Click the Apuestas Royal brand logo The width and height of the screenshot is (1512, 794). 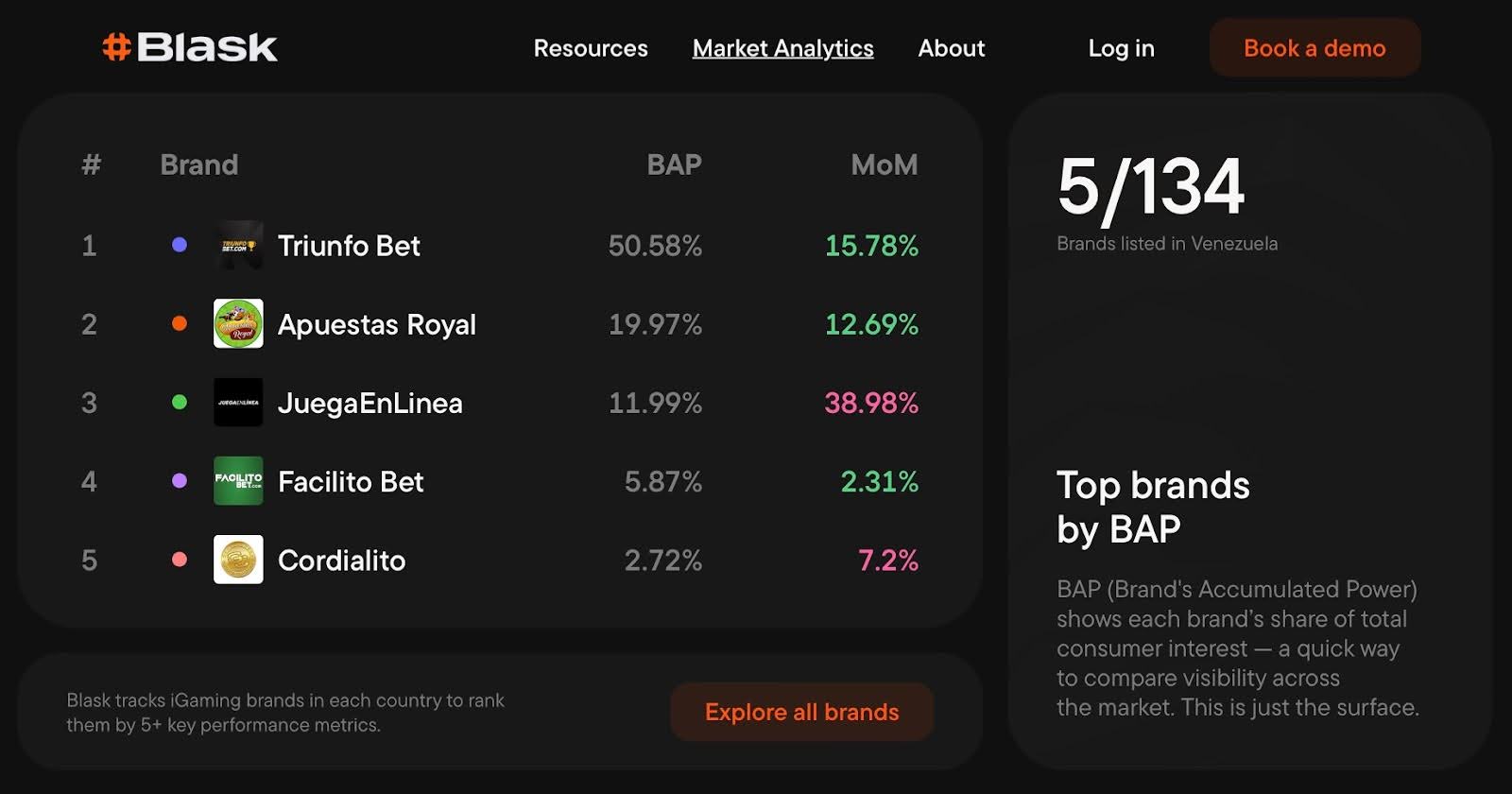(x=238, y=324)
